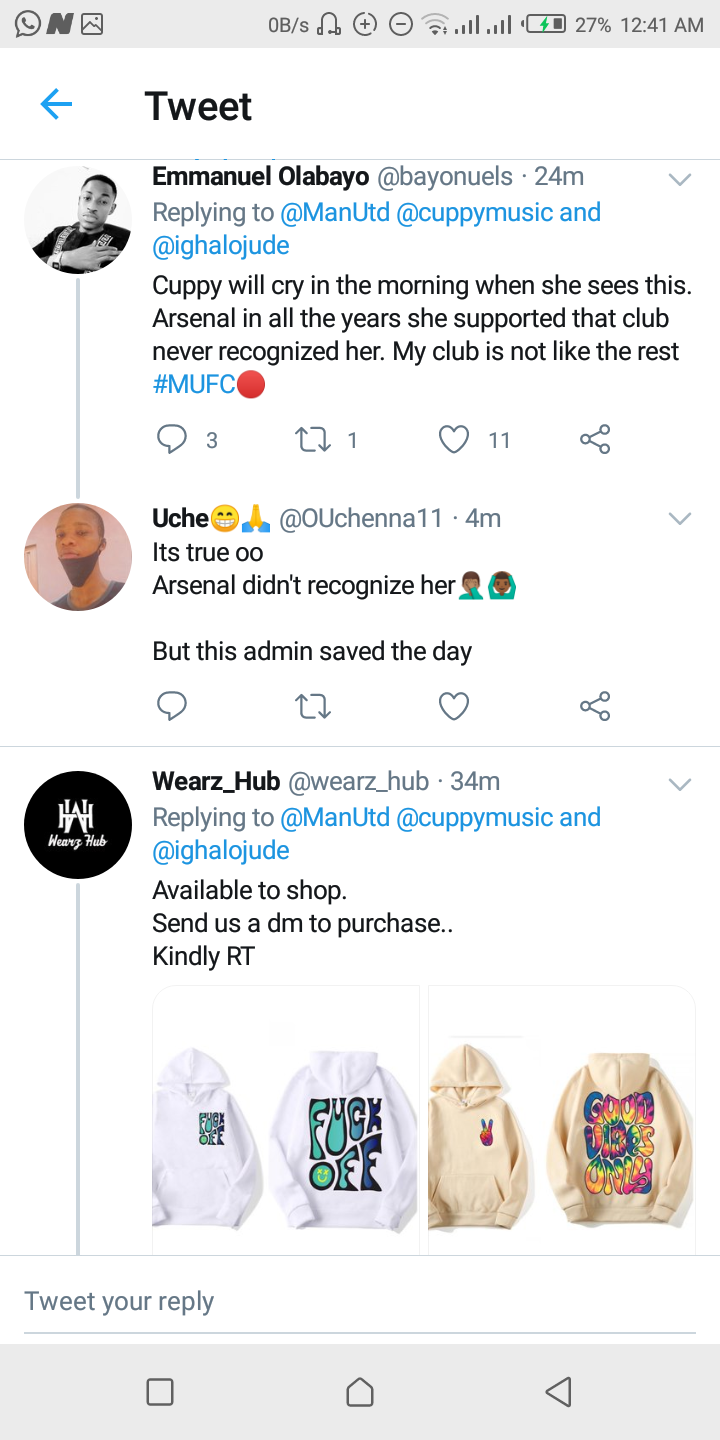
Task: Retweet Uche's tweet
Action: click(x=314, y=707)
